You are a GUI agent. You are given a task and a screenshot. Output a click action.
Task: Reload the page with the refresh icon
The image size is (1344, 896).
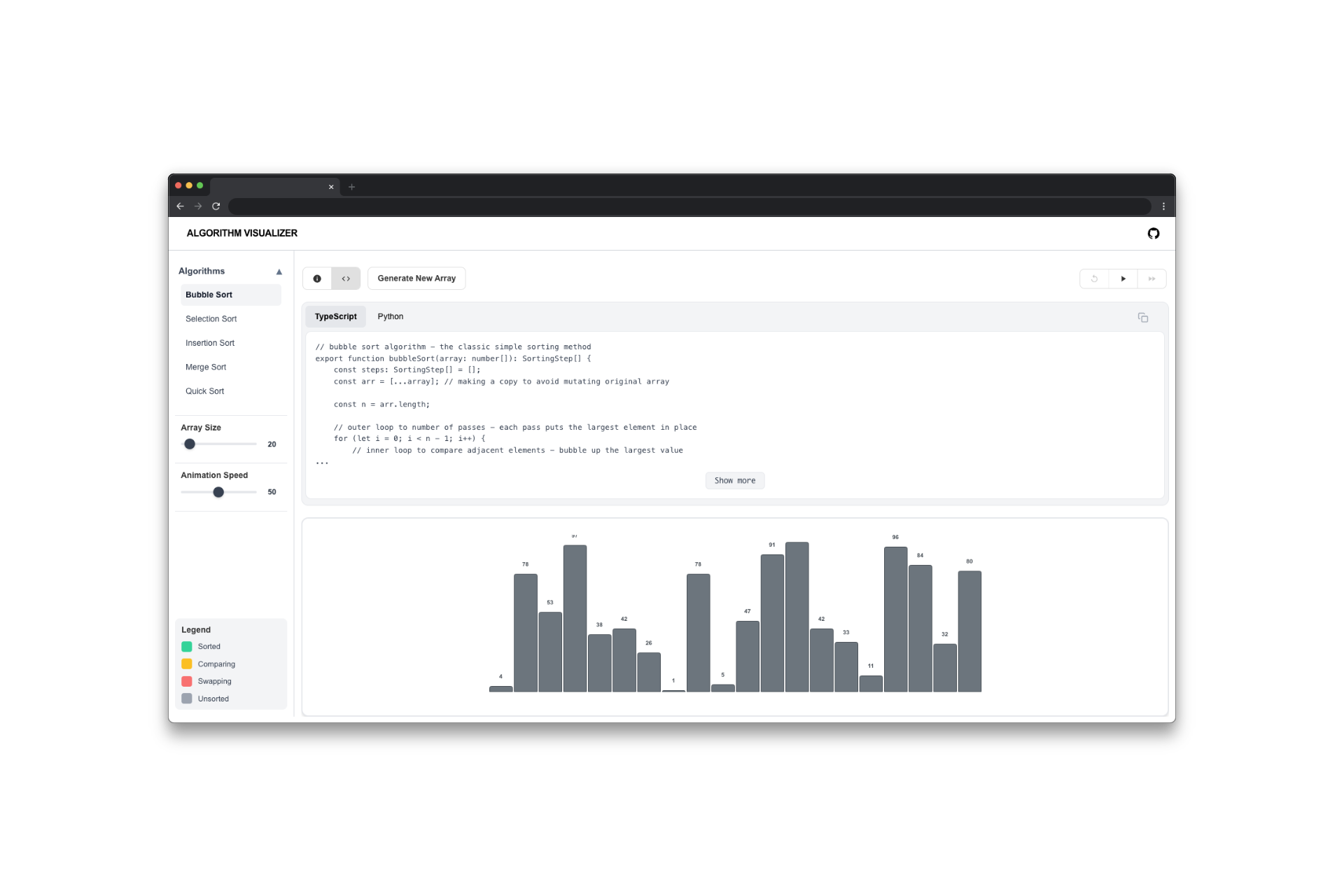216,206
